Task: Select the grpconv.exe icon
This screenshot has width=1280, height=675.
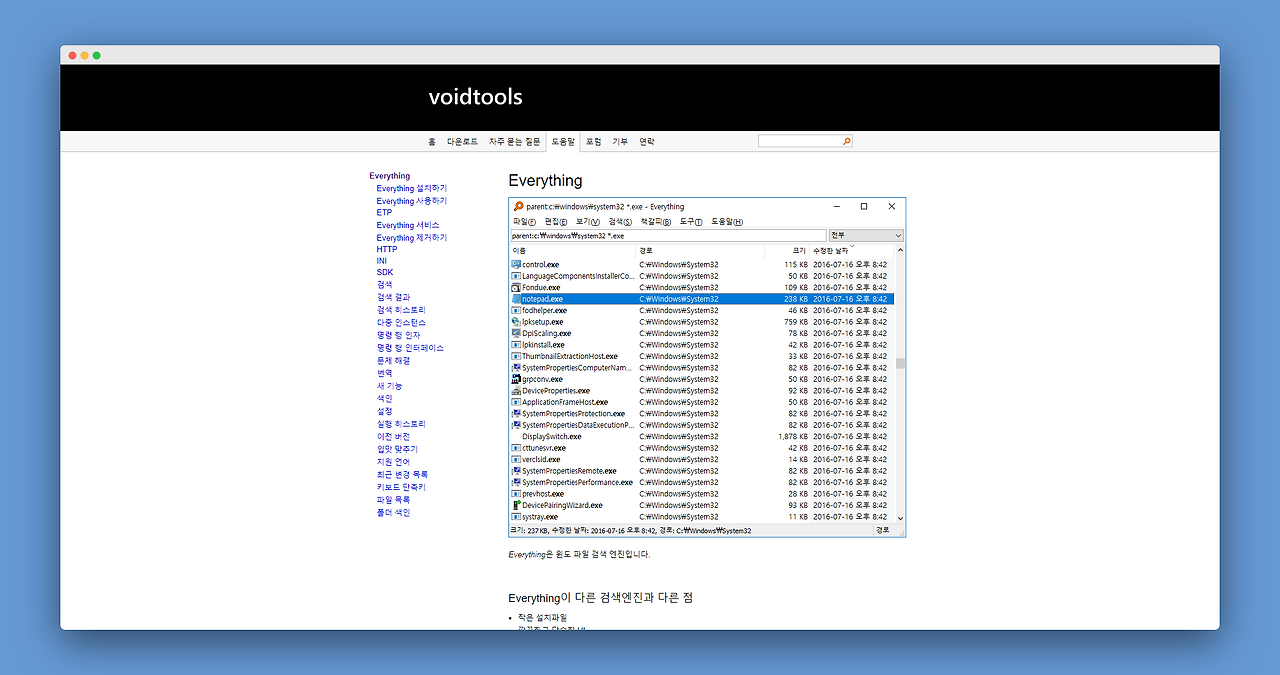Action: pos(516,379)
